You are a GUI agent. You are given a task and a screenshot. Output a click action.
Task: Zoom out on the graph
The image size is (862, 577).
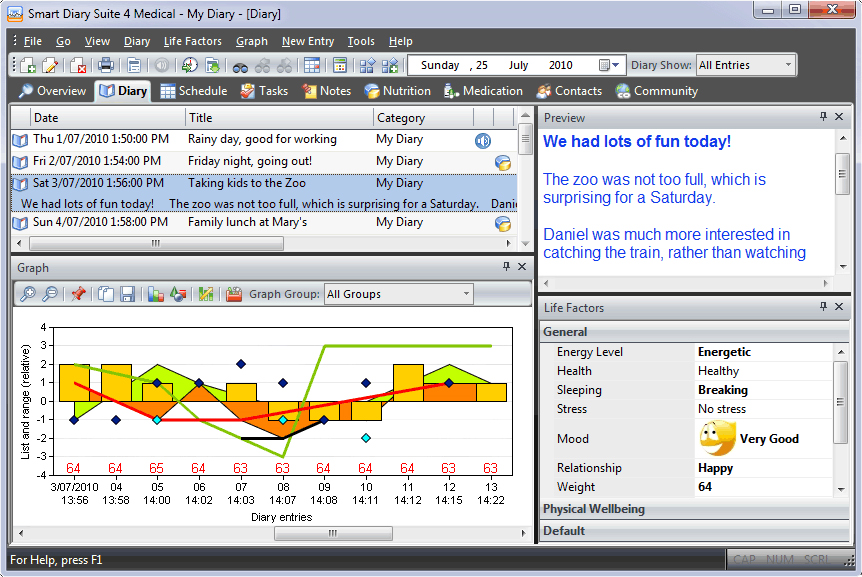pyautogui.click(x=48, y=294)
